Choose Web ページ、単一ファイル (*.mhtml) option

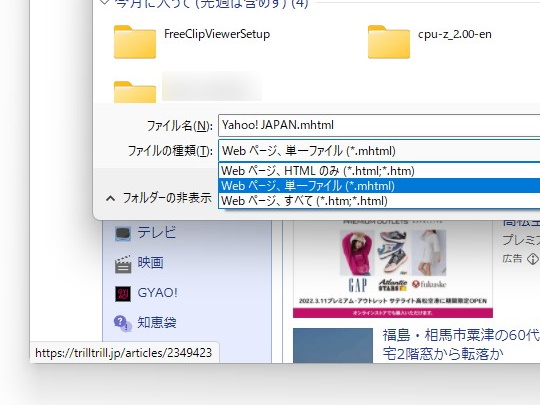(x=379, y=186)
